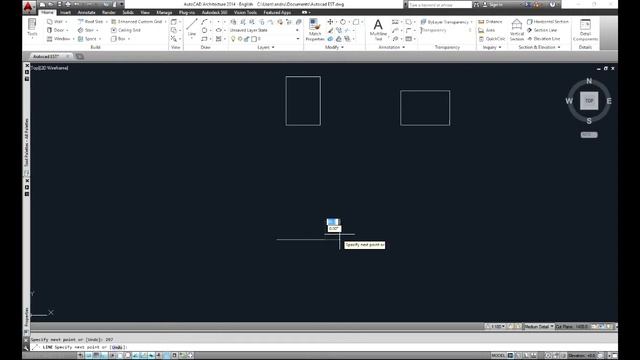Expand the Door tool dropdown arrow

pos(67,30)
